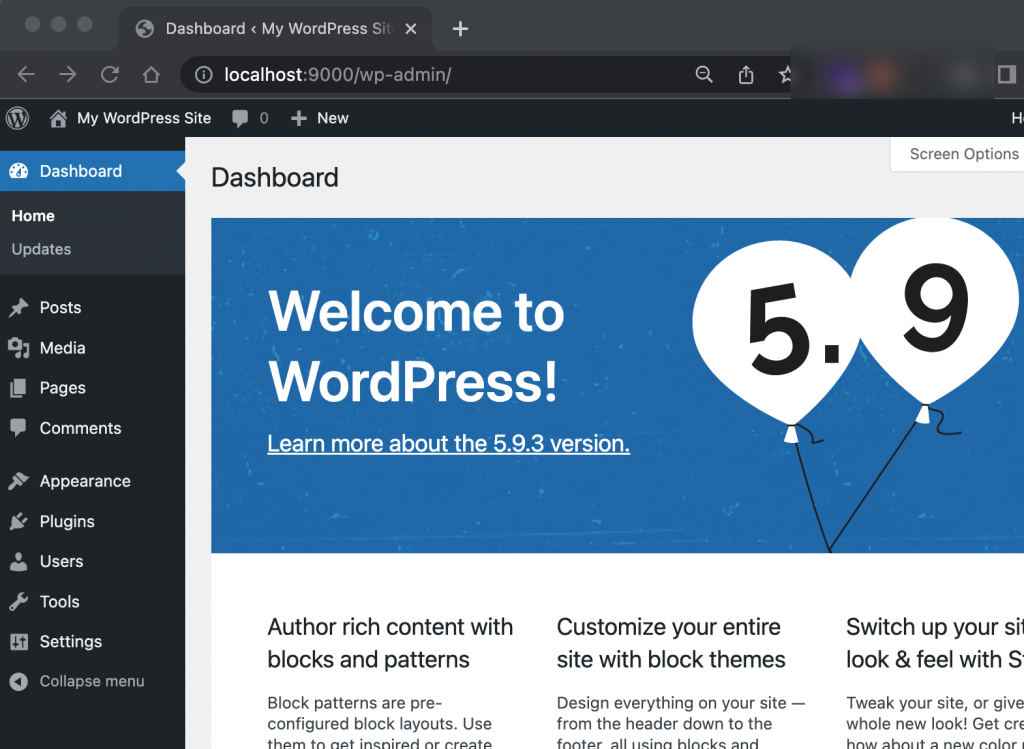Click the share icon in address bar
Image resolution: width=1024 pixels, height=749 pixels.
click(x=746, y=74)
